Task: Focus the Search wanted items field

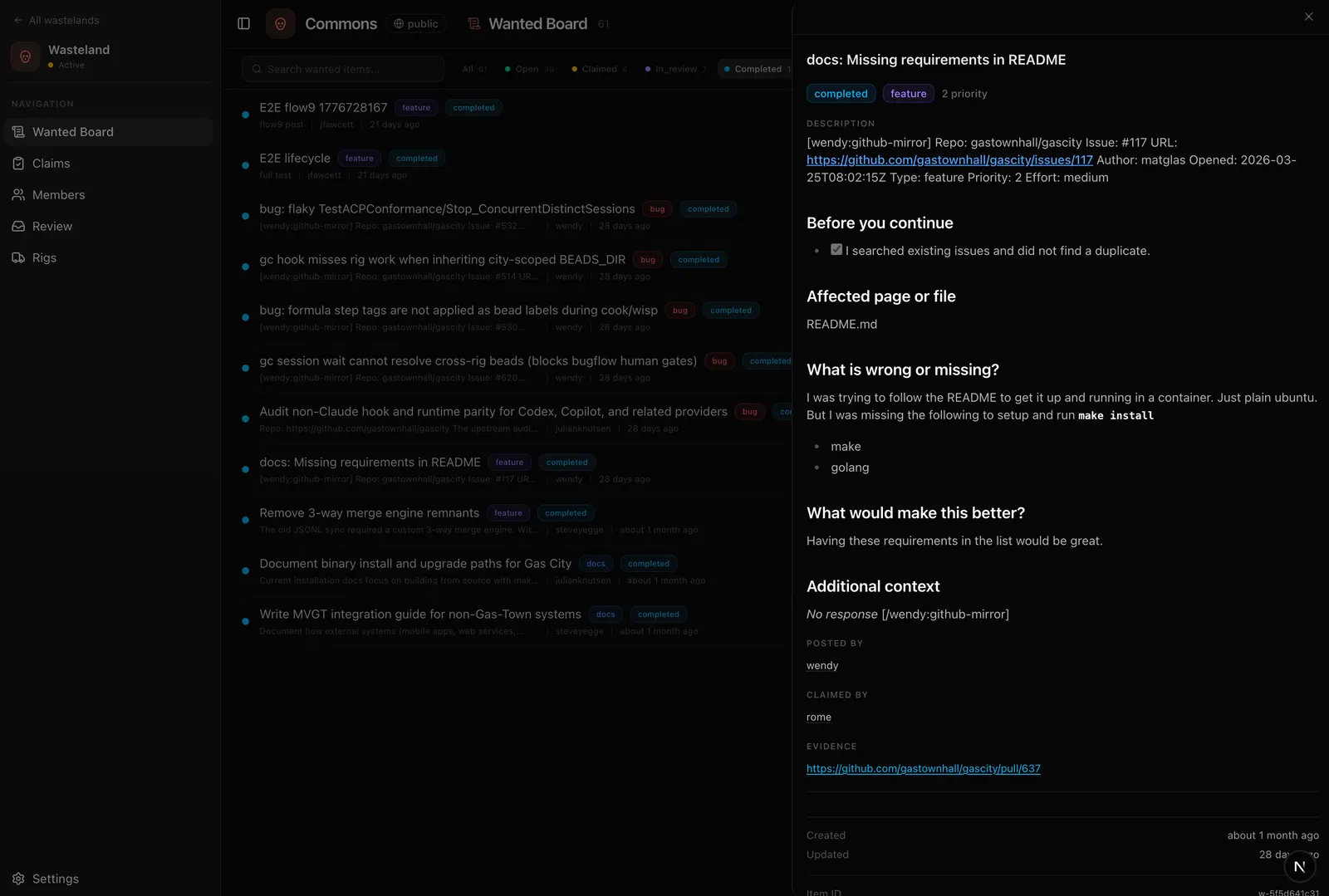Action: [343, 69]
